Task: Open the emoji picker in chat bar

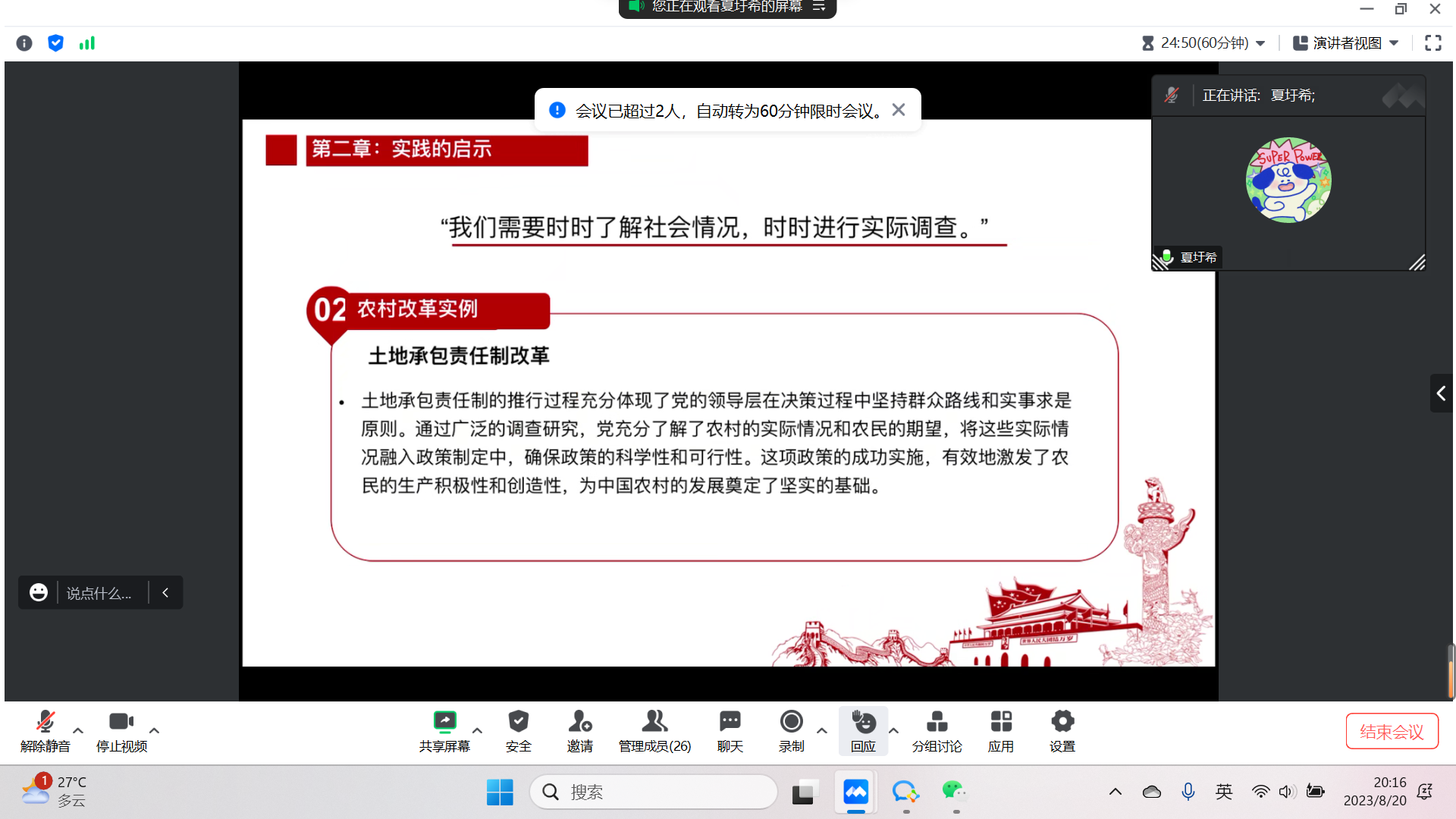Action: pos(39,592)
